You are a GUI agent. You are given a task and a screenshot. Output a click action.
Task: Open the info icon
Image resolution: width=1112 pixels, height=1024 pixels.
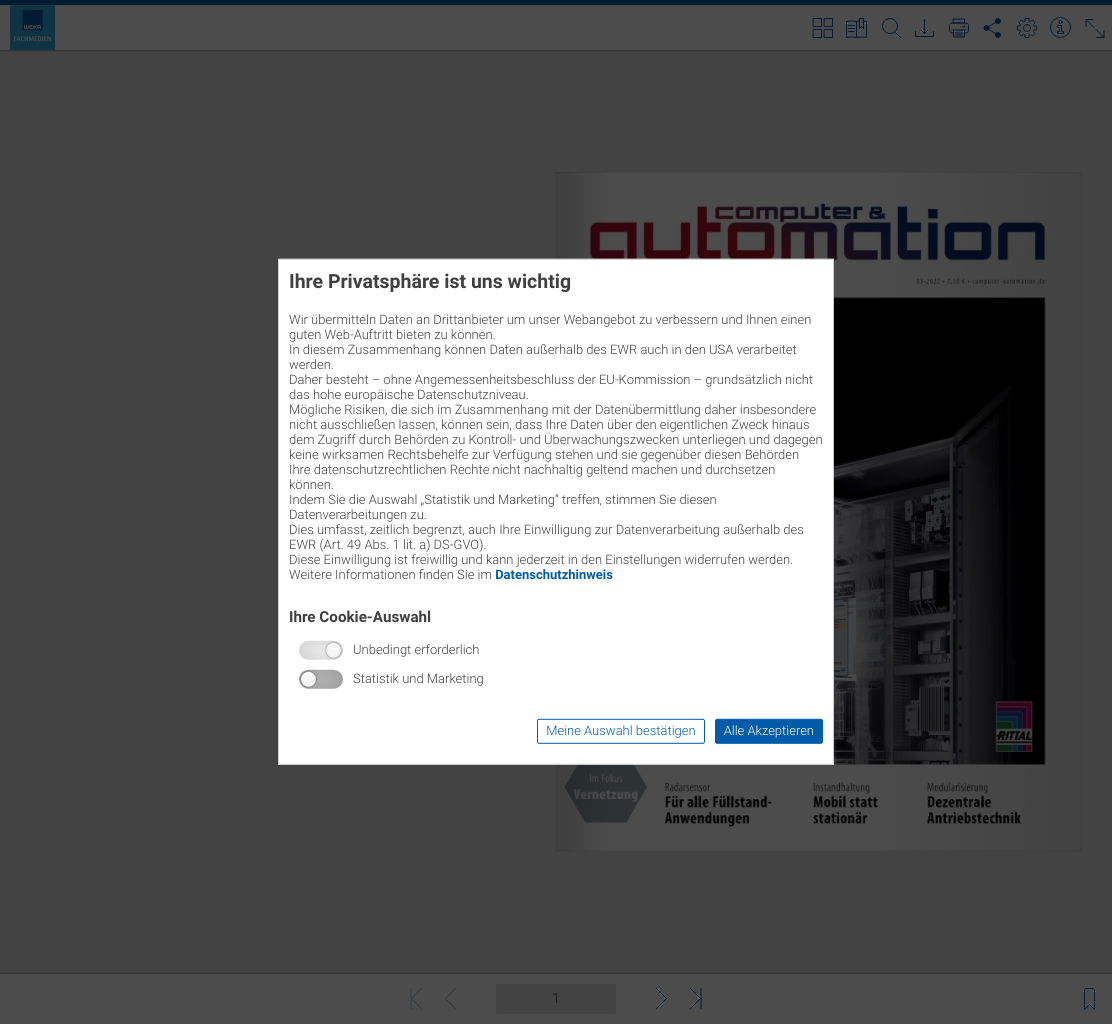coord(1060,28)
